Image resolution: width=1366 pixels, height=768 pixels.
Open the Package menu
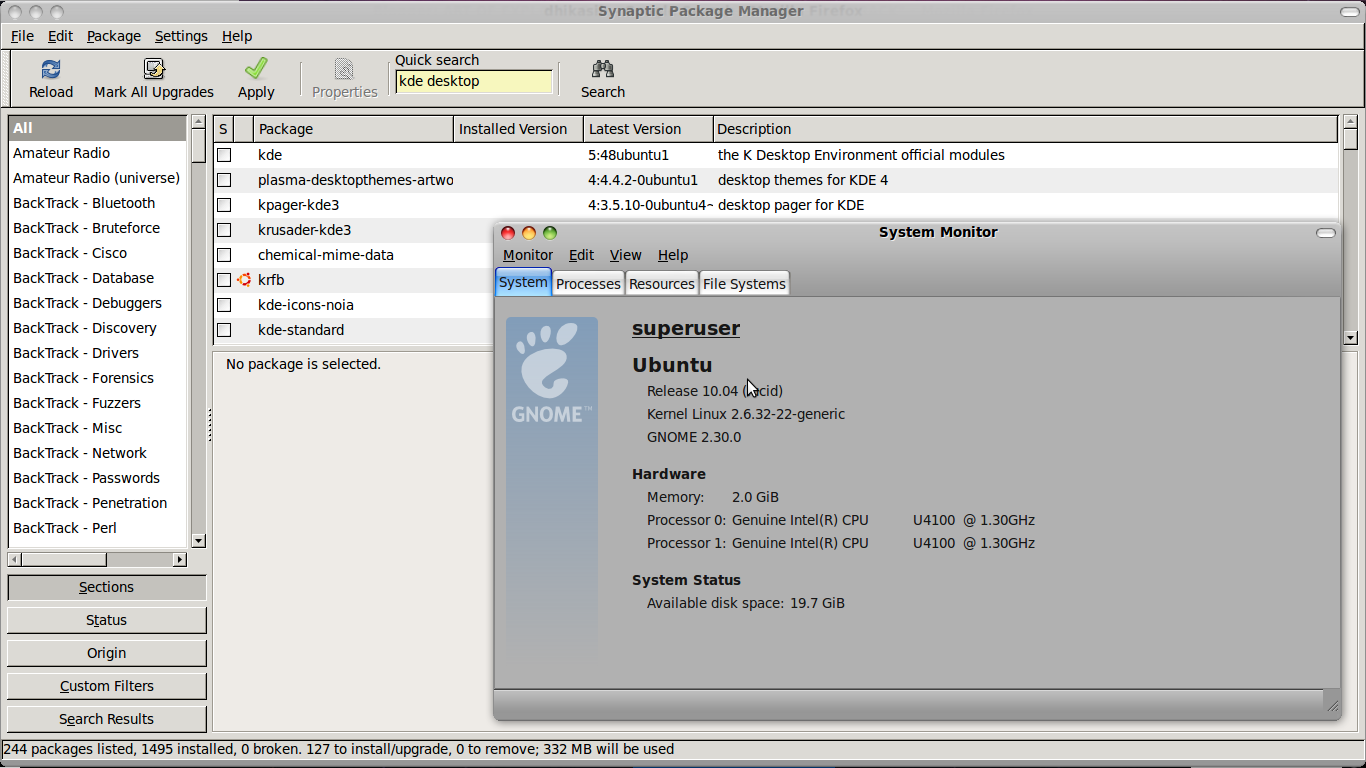pos(114,36)
